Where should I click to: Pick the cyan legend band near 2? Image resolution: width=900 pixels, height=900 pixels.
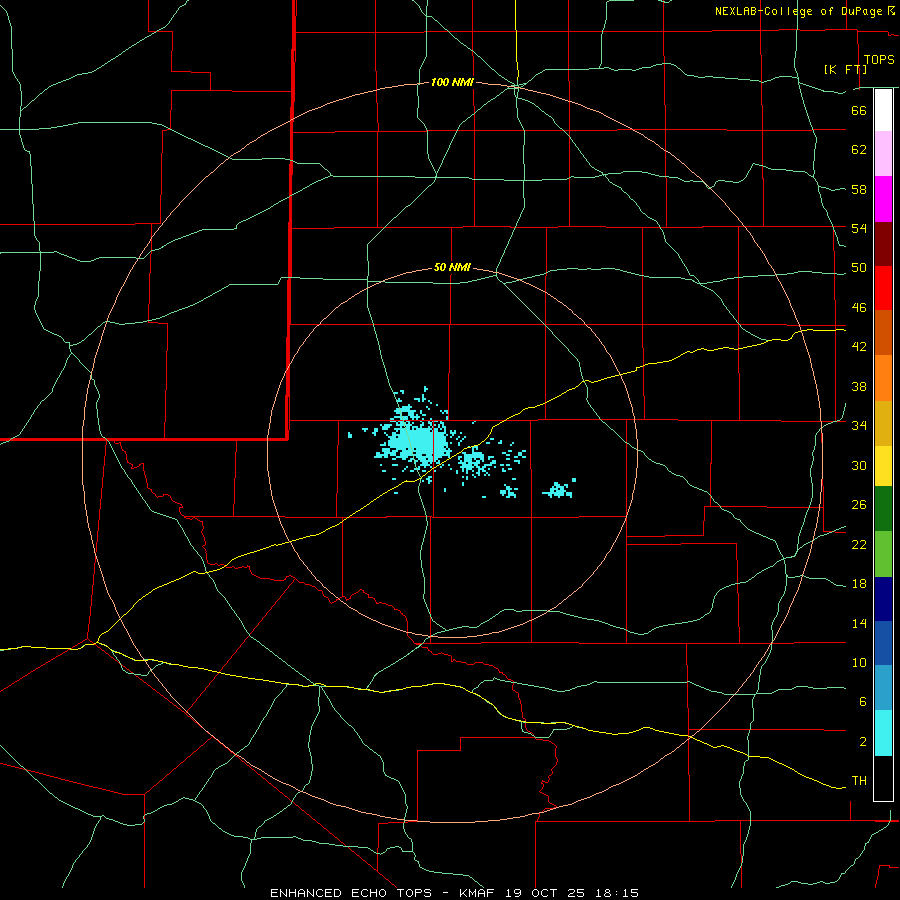883,733
